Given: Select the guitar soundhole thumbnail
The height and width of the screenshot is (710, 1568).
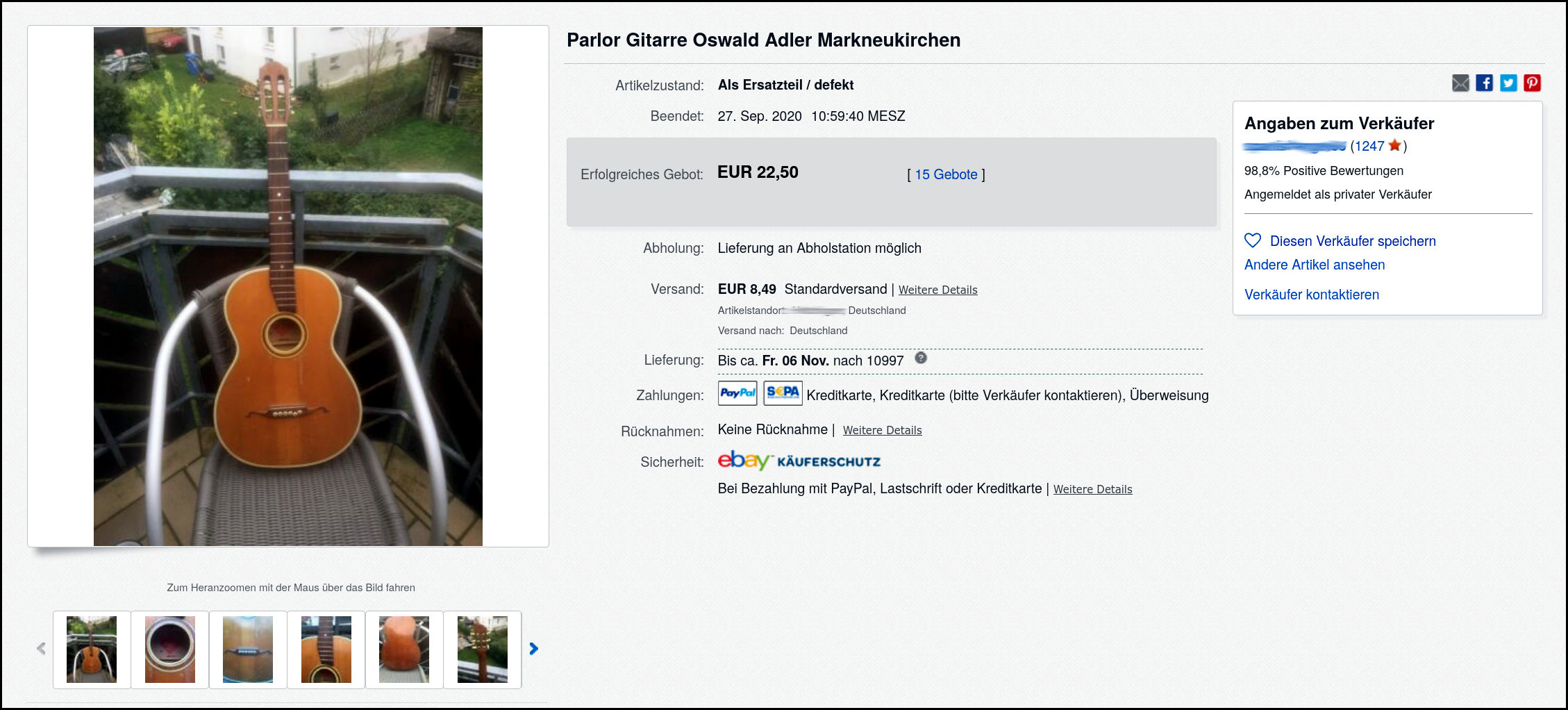Looking at the screenshot, I should (170, 650).
